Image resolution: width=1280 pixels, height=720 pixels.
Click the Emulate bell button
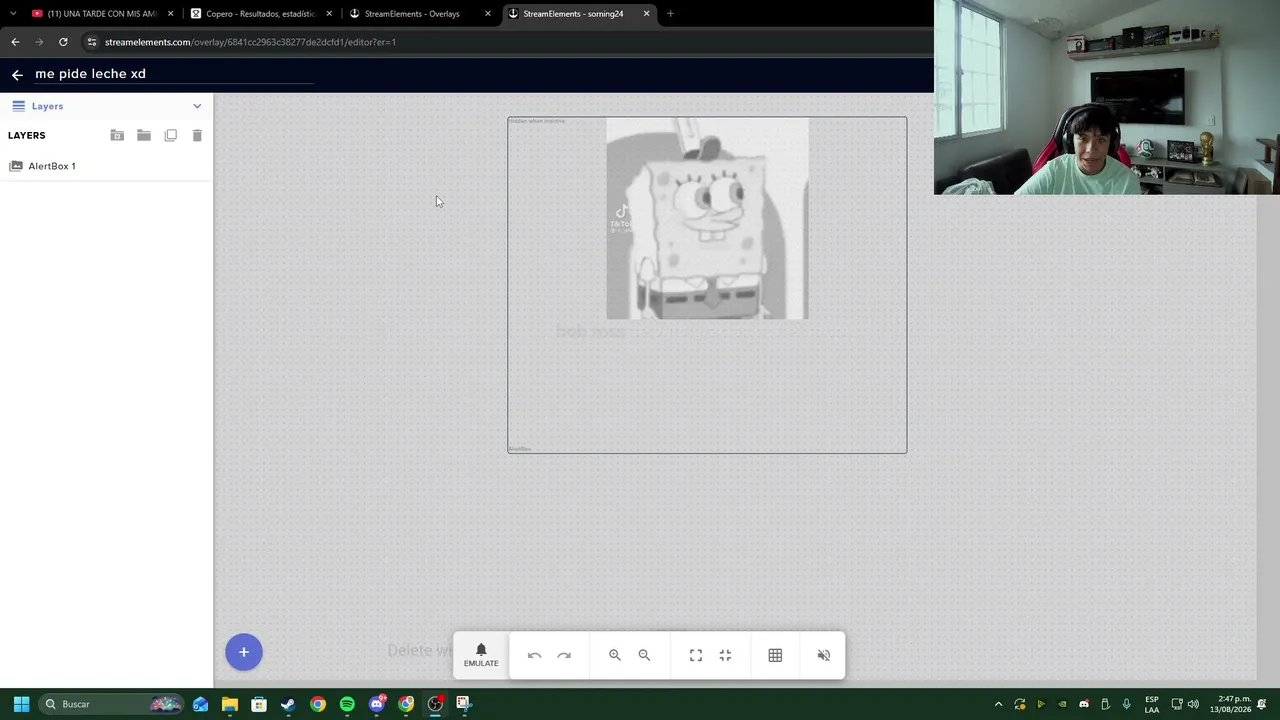click(x=481, y=655)
